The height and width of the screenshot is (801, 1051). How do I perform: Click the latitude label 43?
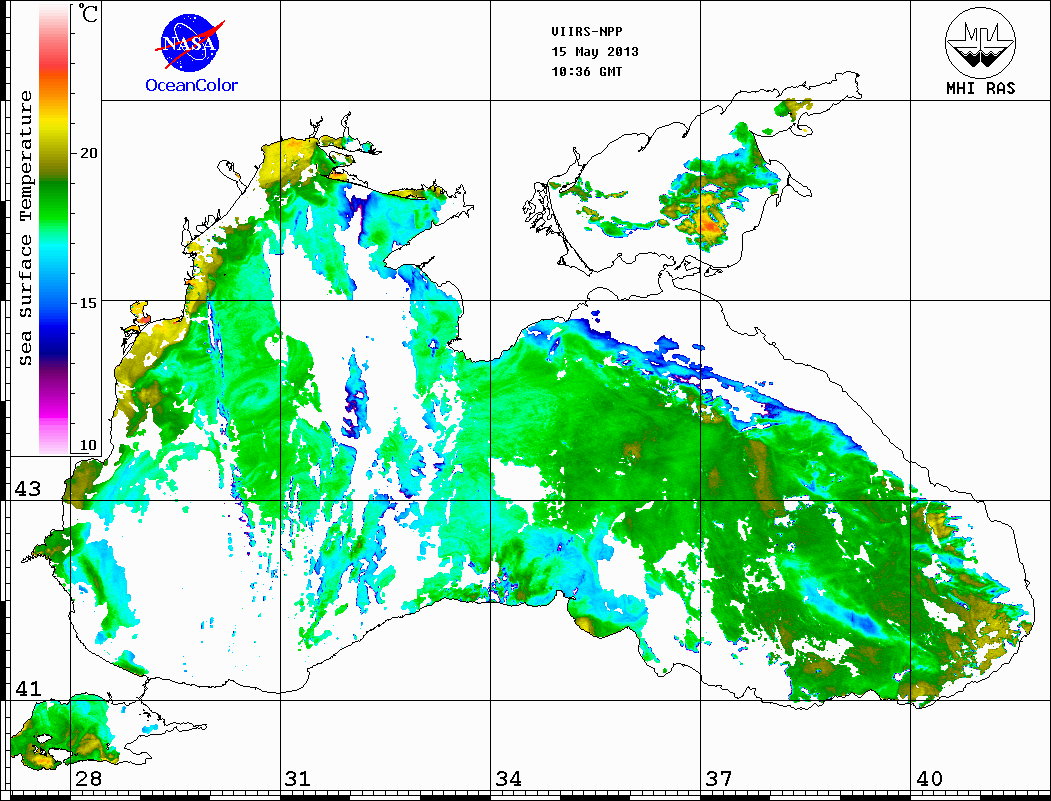(28, 489)
